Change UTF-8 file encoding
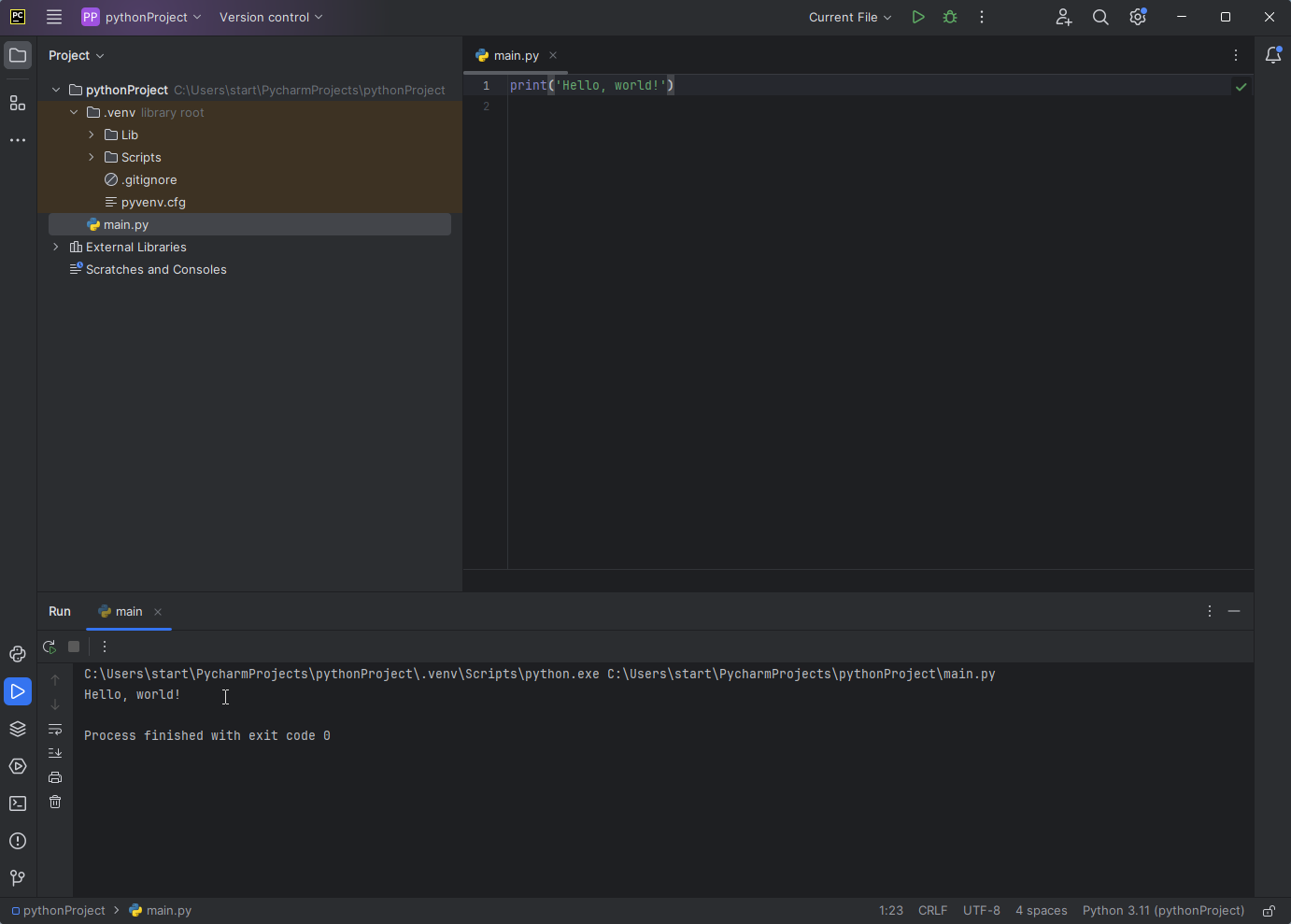The width and height of the screenshot is (1291, 924). point(982,910)
